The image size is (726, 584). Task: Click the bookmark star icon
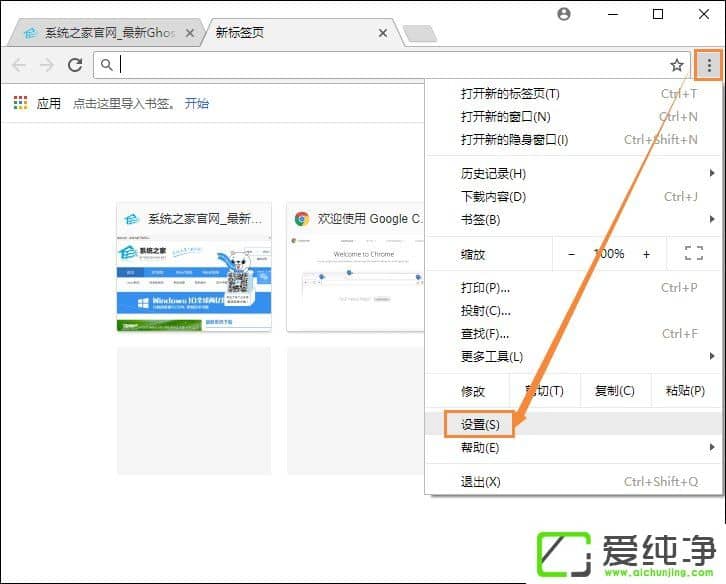coord(676,65)
